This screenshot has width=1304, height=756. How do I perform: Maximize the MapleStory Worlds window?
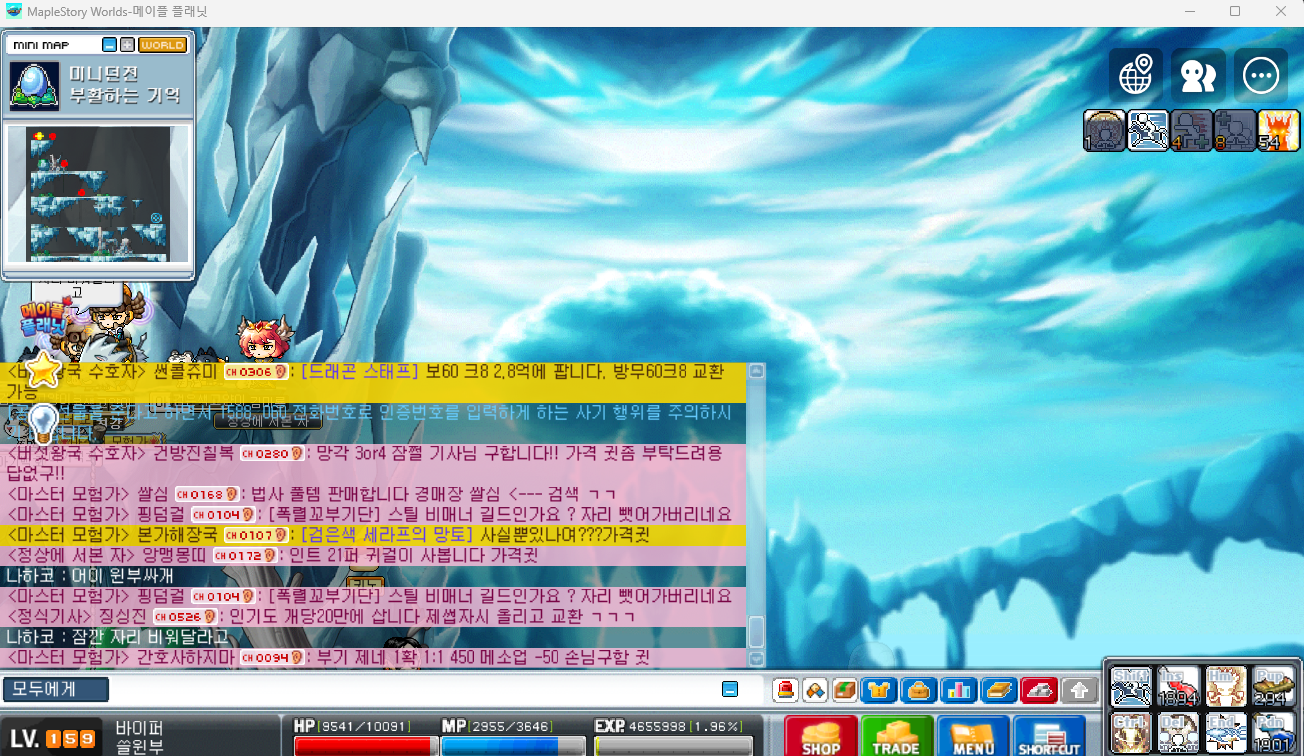[x=1235, y=12]
